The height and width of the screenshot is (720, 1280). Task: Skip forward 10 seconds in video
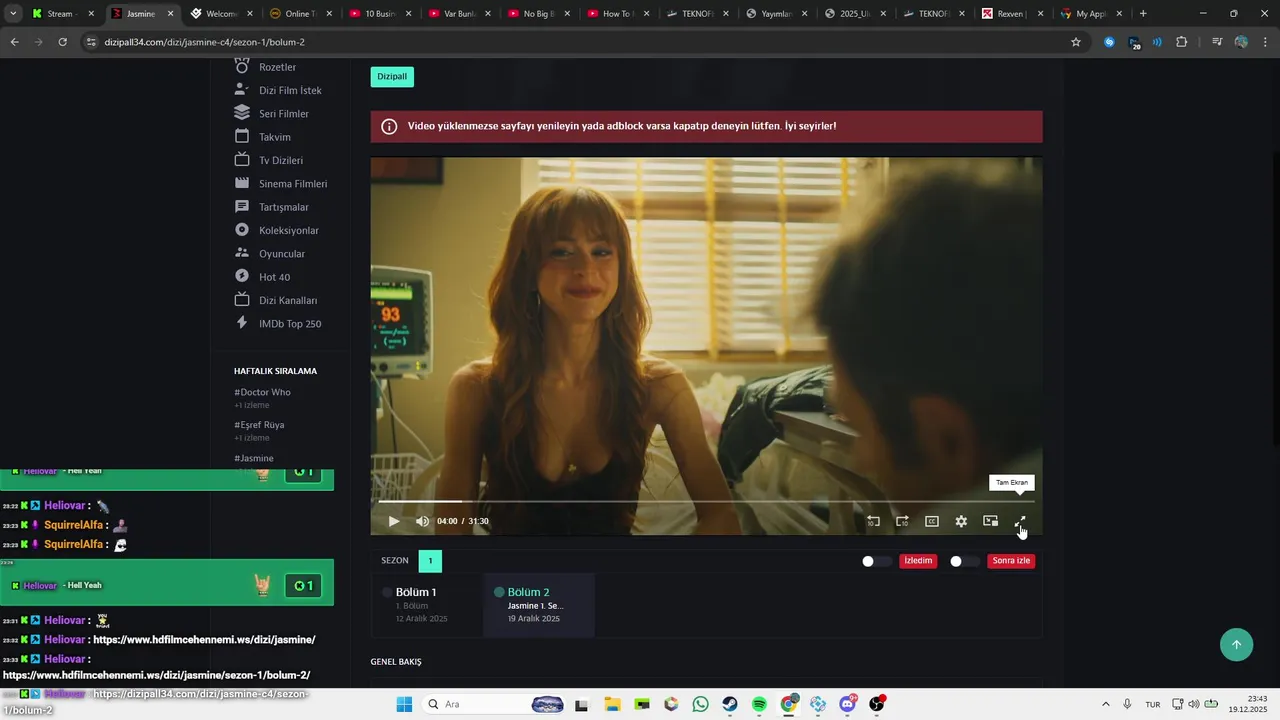tap(902, 521)
